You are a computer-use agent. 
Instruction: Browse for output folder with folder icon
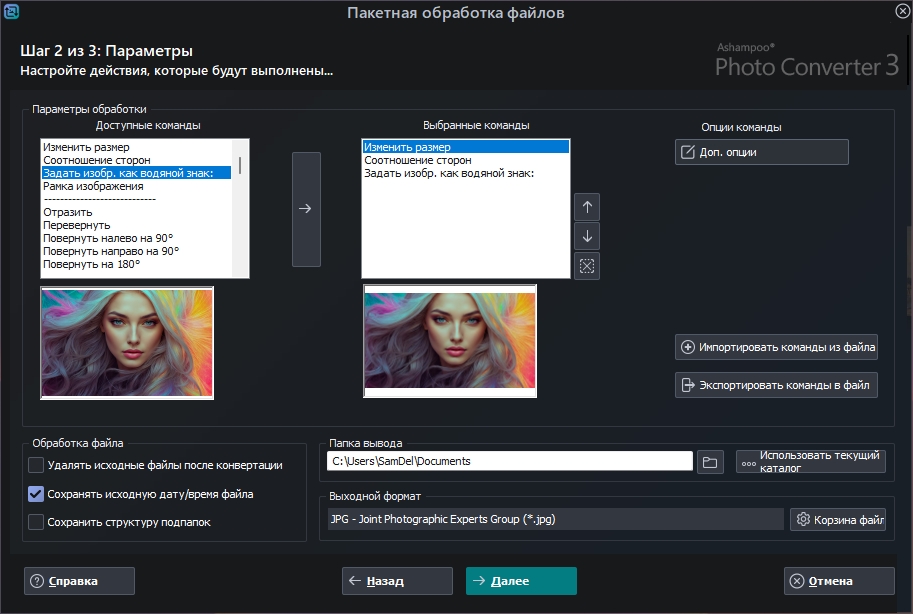point(710,461)
